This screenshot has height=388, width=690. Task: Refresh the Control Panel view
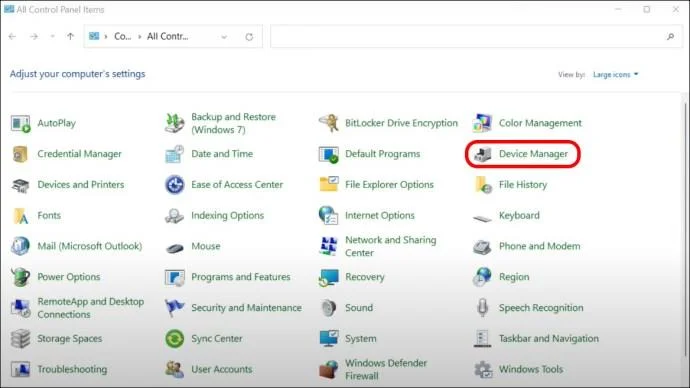[249, 37]
